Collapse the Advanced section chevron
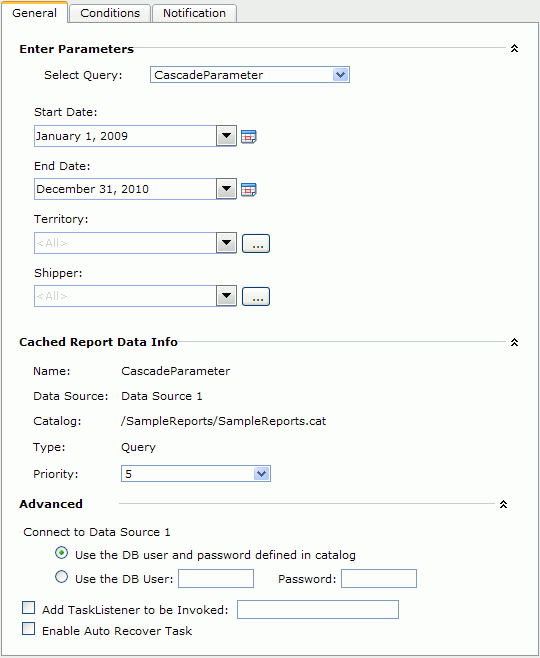 tap(503, 504)
